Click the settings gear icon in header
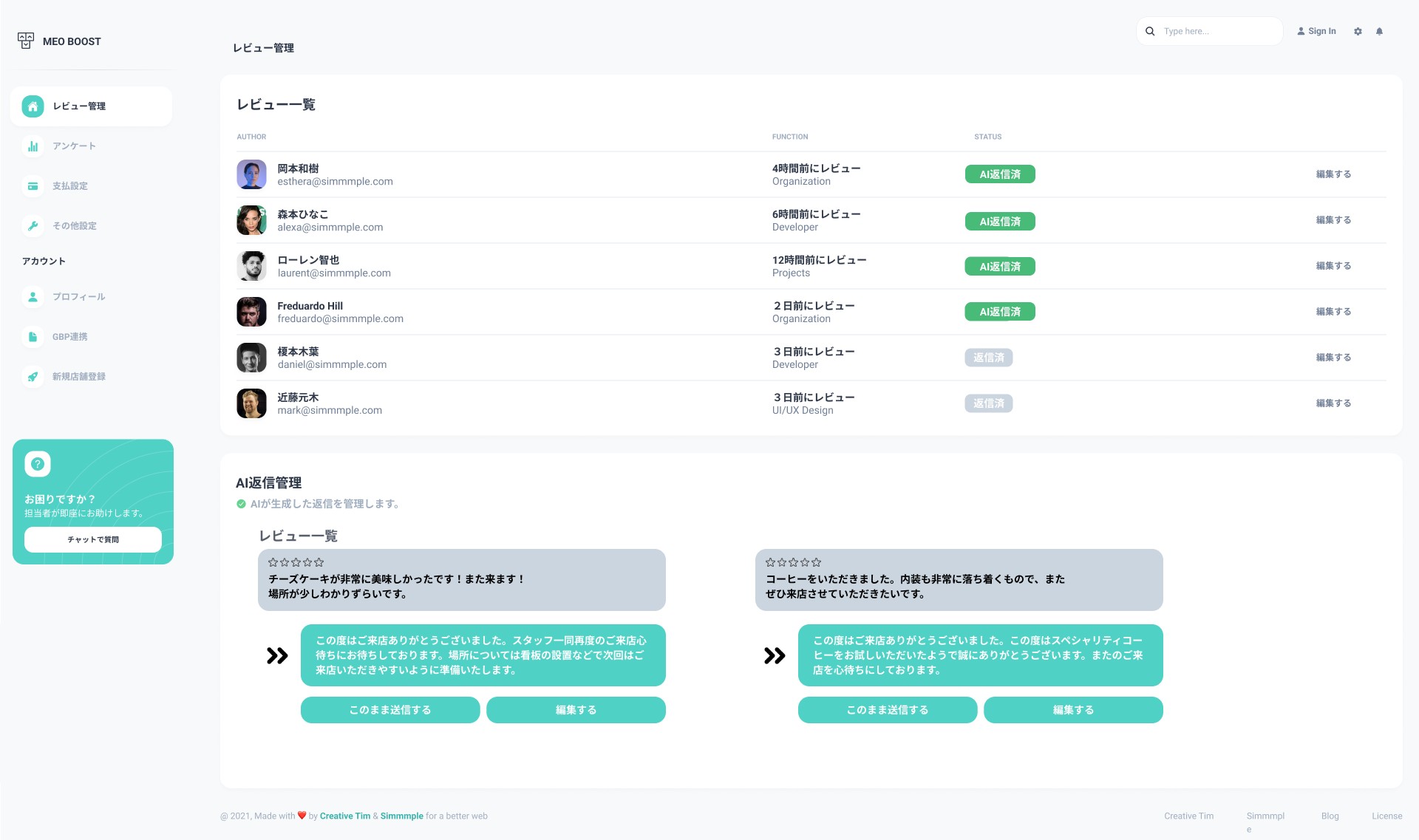Screen dimensions: 1419x840 (x=1358, y=32)
